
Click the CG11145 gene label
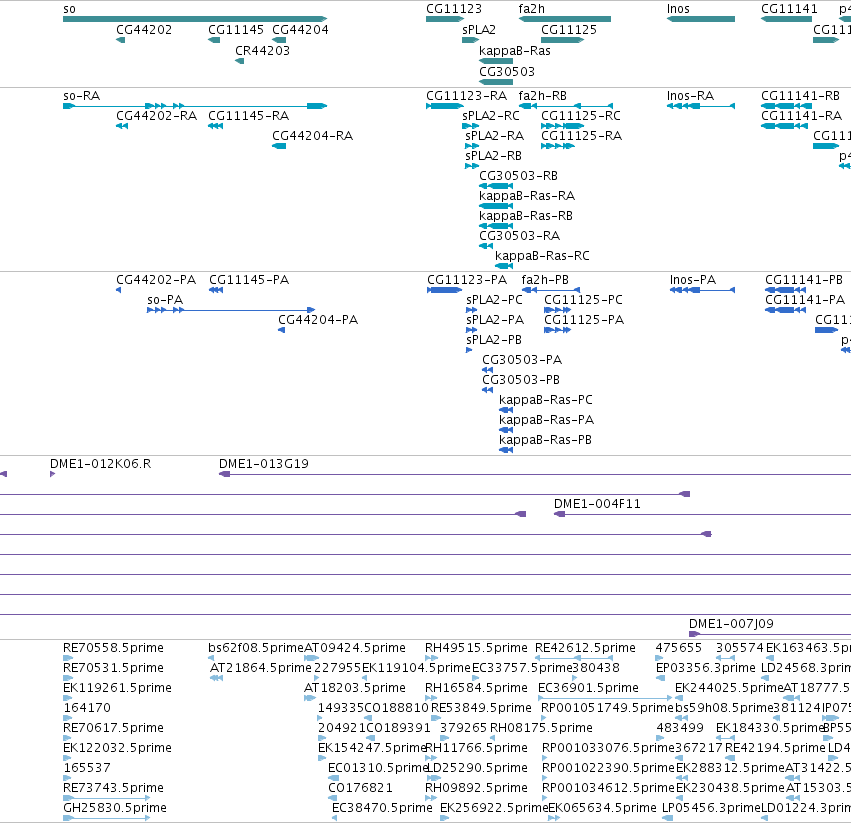pyautogui.click(x=236, y=30)
